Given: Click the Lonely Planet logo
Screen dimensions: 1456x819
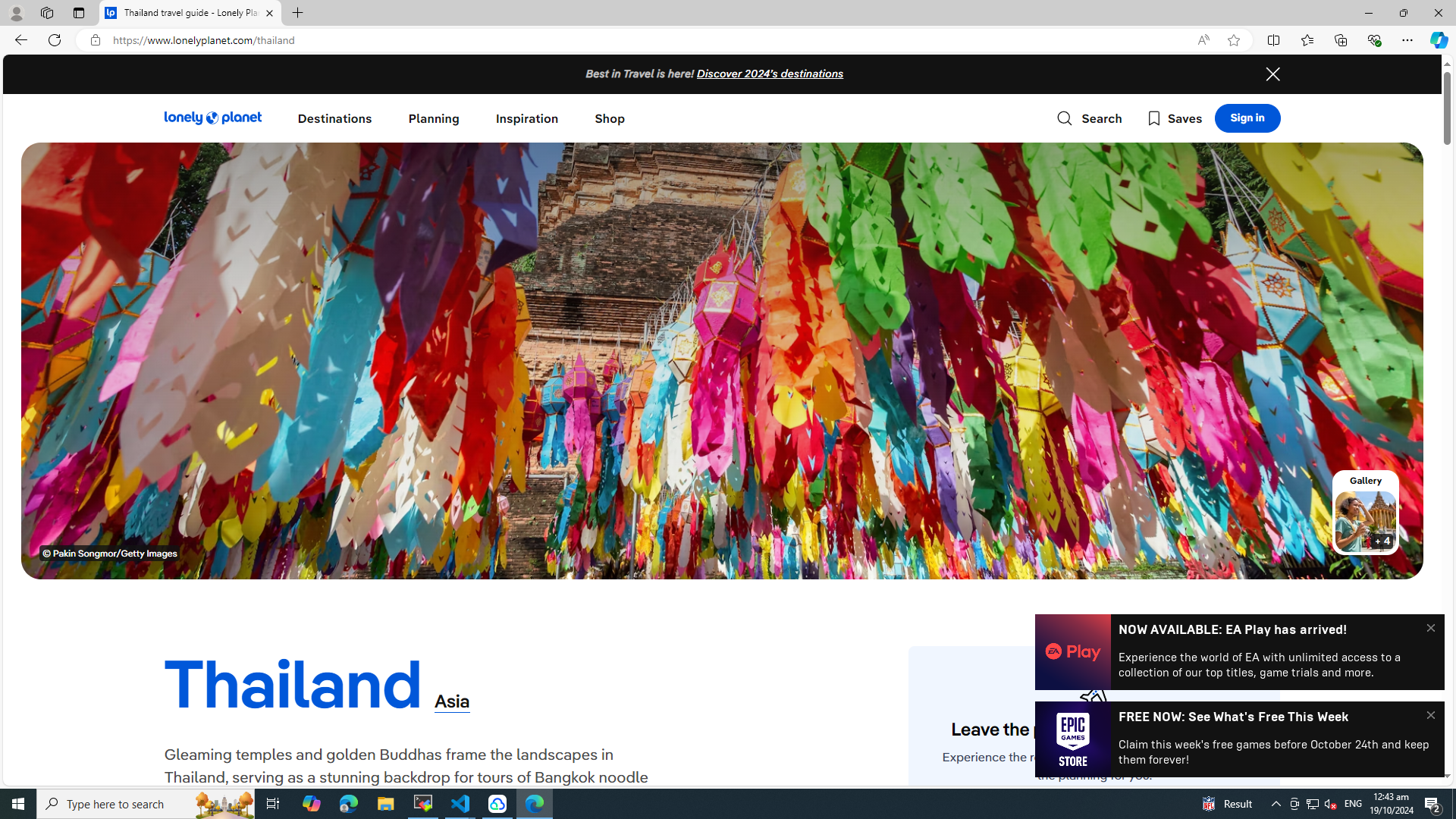Looking at the screenshot, I should click(213, 118).
